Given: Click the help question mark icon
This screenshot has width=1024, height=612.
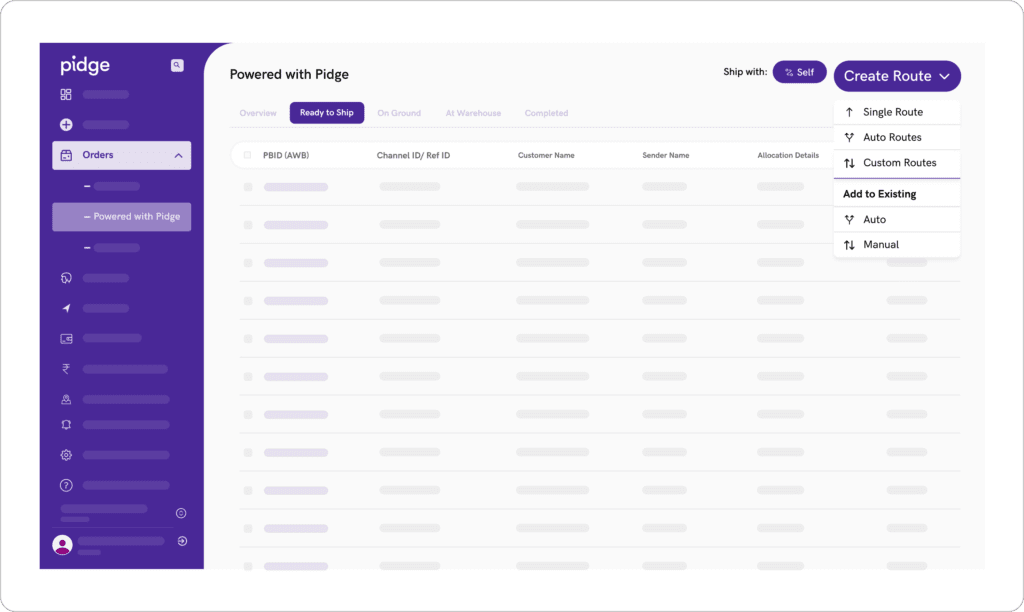Looking at the screenshot, I should pos(66,485).
